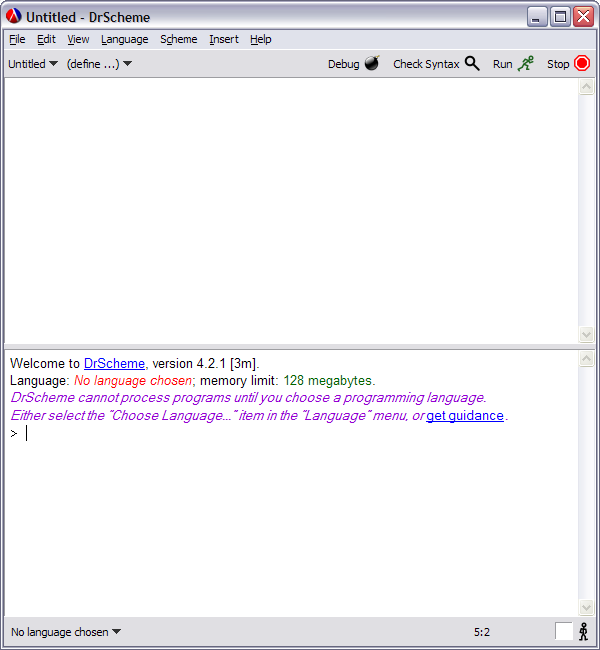Click the red No language chosen text
This screenshot has height=650, width=600.
click(133, 381)
